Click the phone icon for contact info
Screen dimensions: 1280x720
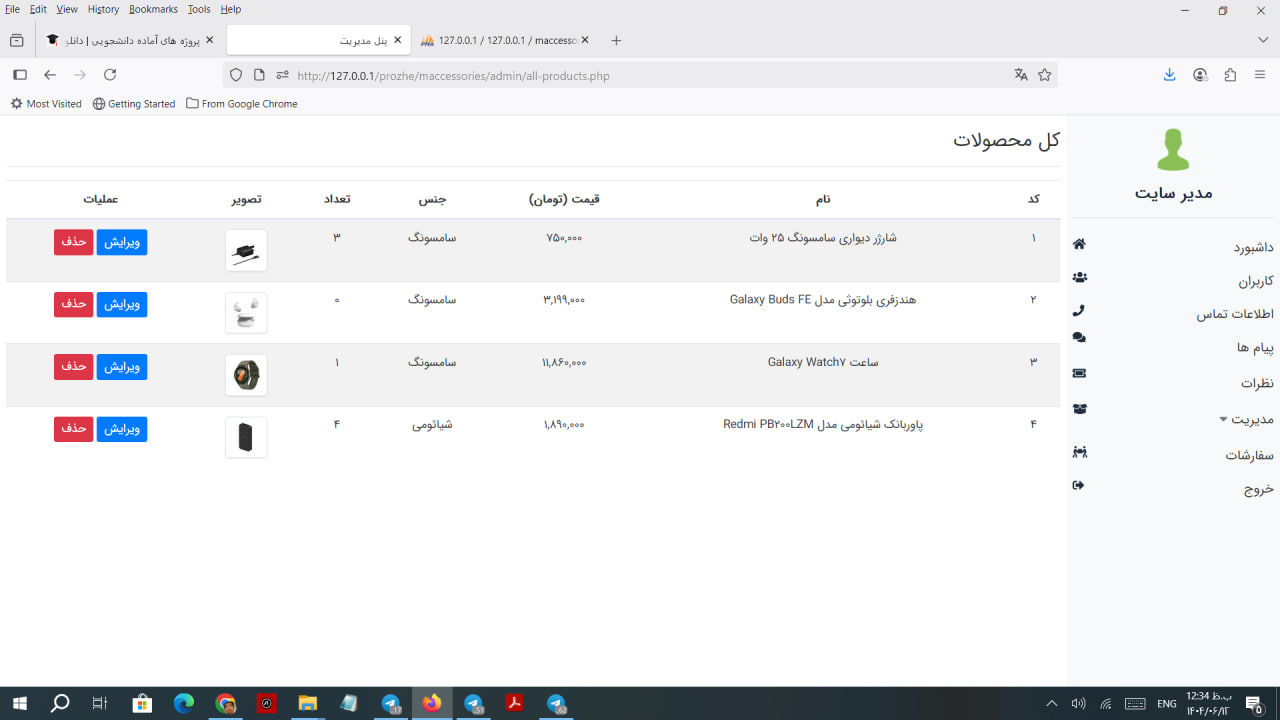pos(1079,311)
